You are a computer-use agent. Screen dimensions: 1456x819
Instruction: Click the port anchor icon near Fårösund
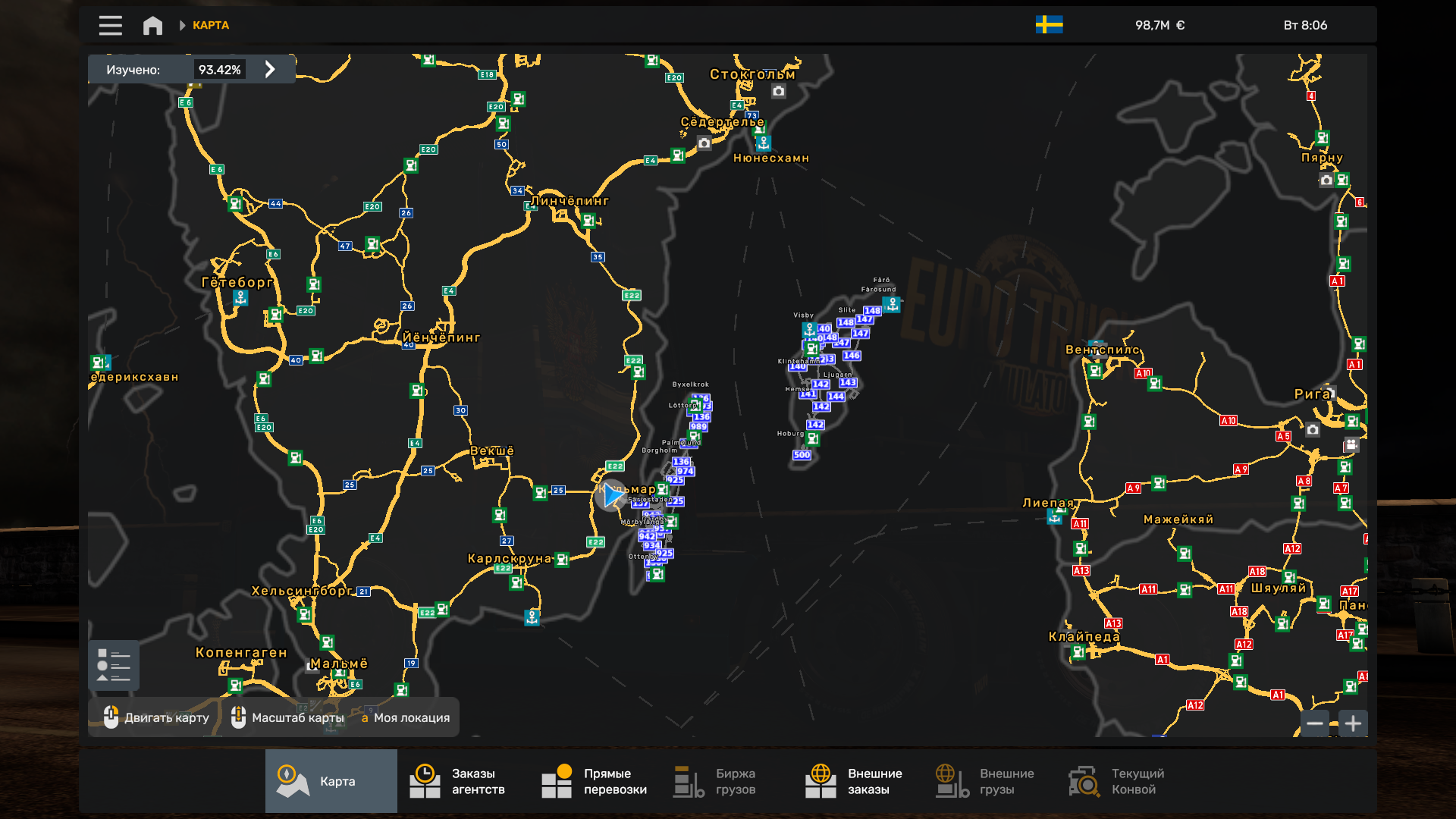[x=893, y=305]
